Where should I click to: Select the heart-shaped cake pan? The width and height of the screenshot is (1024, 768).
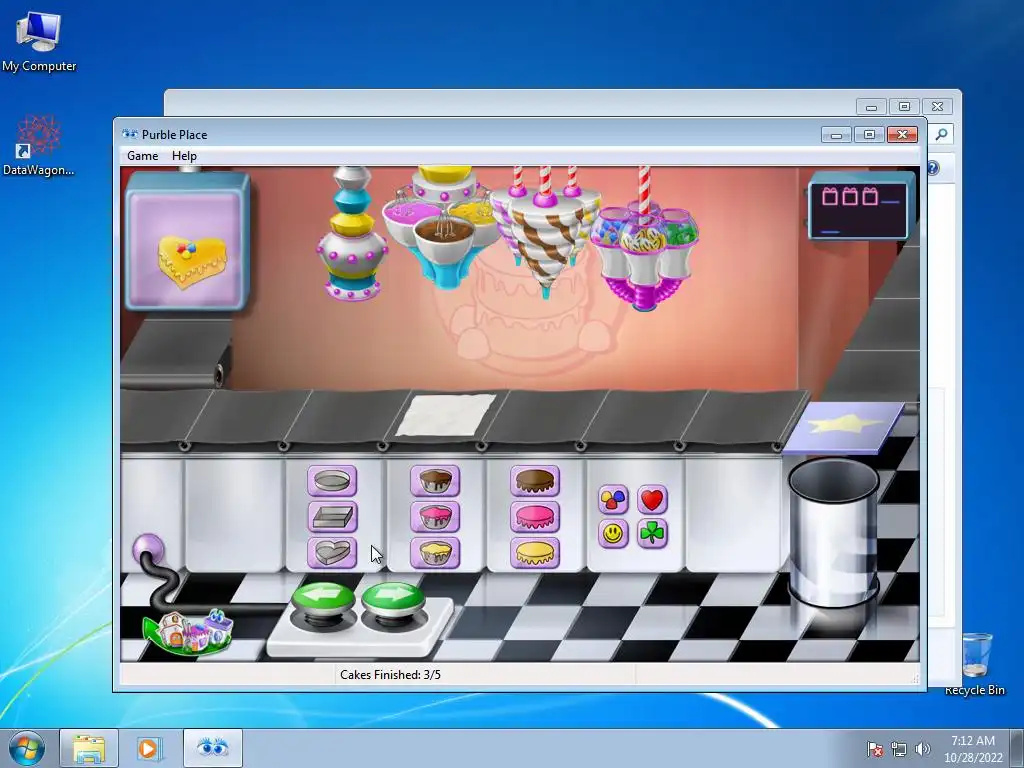[332, 553]
